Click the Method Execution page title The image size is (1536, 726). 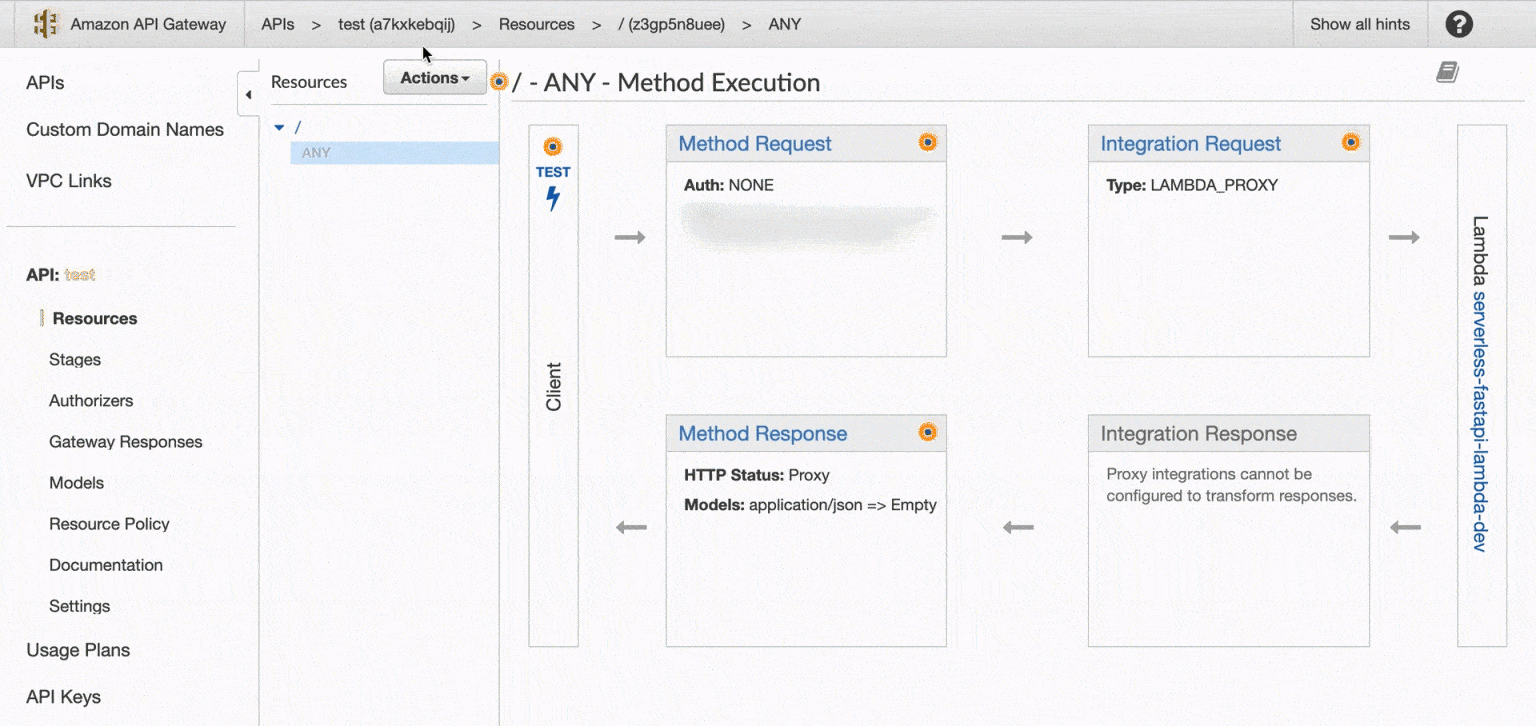666,82
